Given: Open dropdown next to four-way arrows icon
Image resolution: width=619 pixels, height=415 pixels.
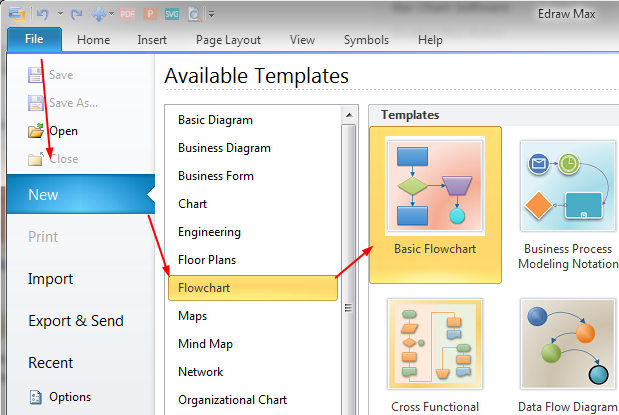Looking at the screenshot, I should click(x=112, y=14).
